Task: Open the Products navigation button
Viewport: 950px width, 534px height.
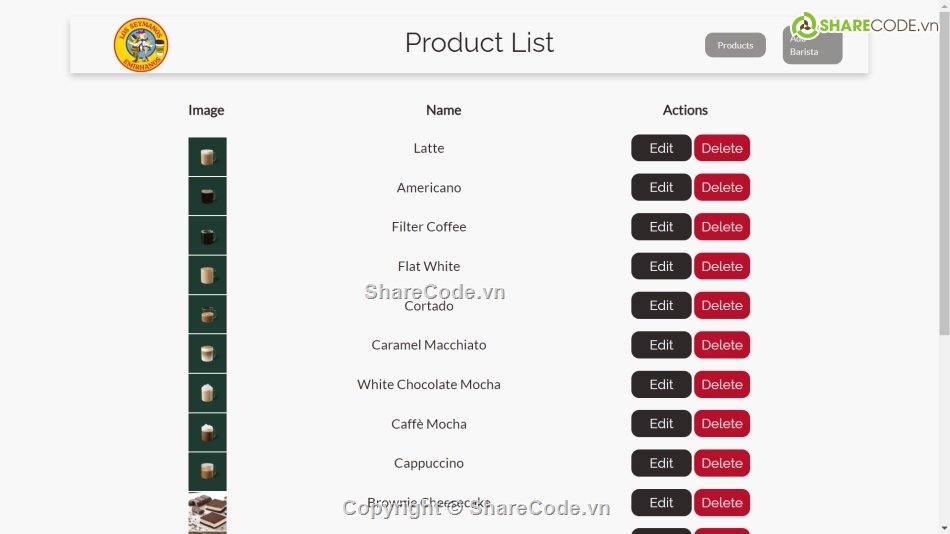Action: (735, 45)
